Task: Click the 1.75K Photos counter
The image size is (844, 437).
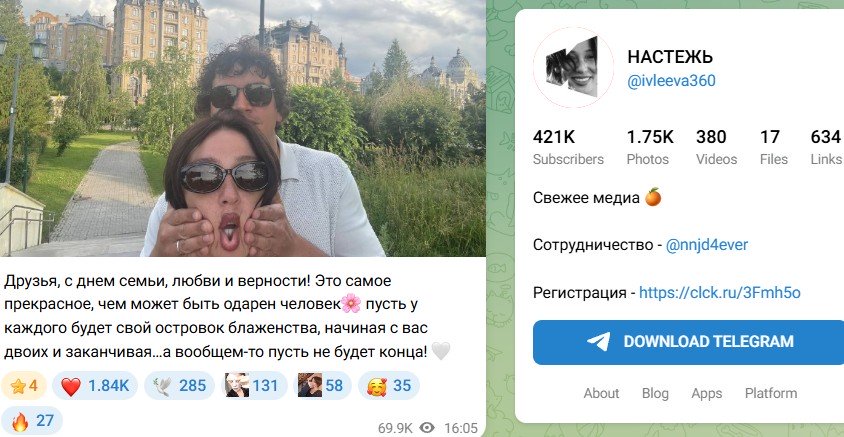Action: click(x=650, y=146)
